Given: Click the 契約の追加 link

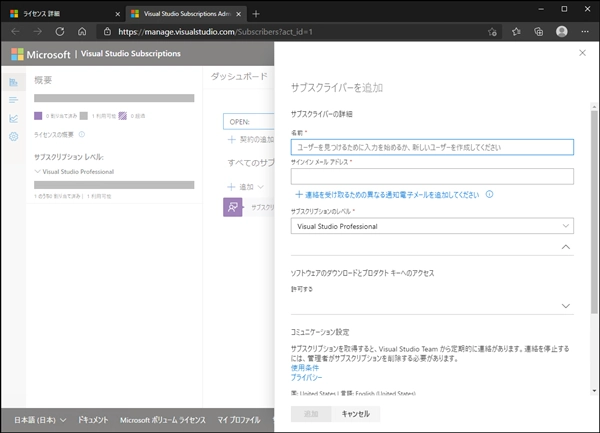Looking at the screenshot, I should [251, 140].
